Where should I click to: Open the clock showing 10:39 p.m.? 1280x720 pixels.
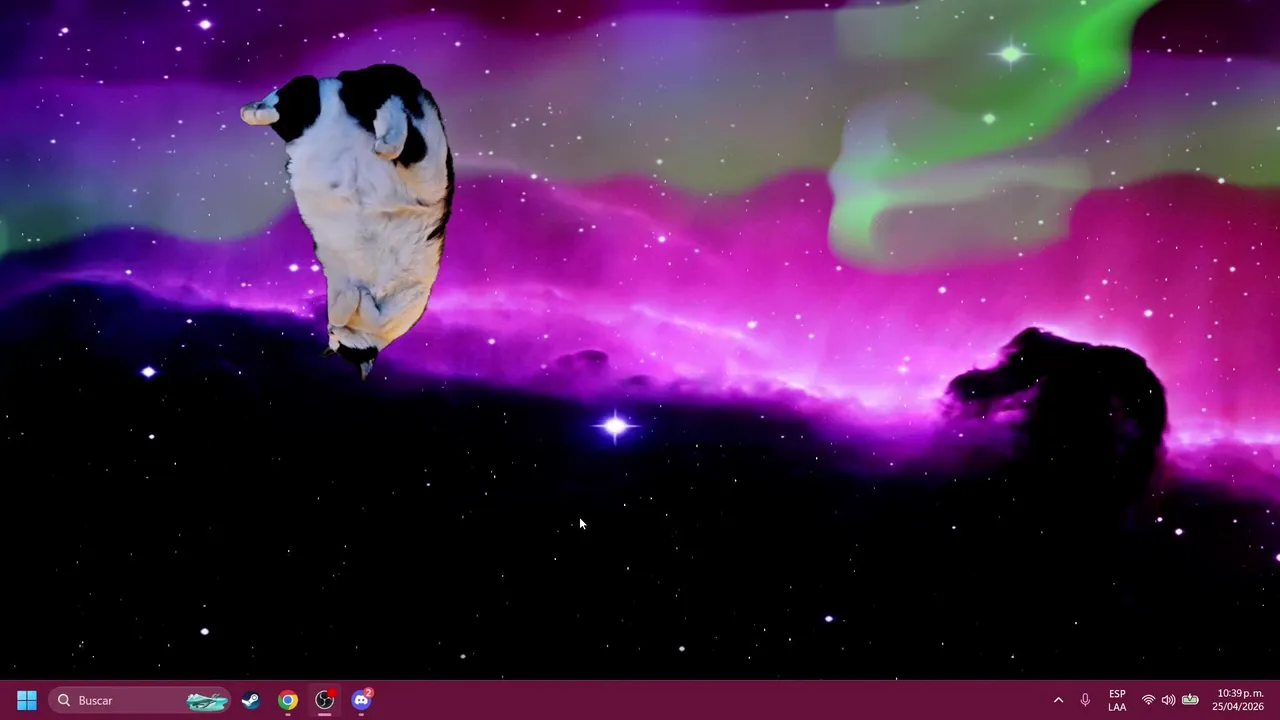[1238, 700]
